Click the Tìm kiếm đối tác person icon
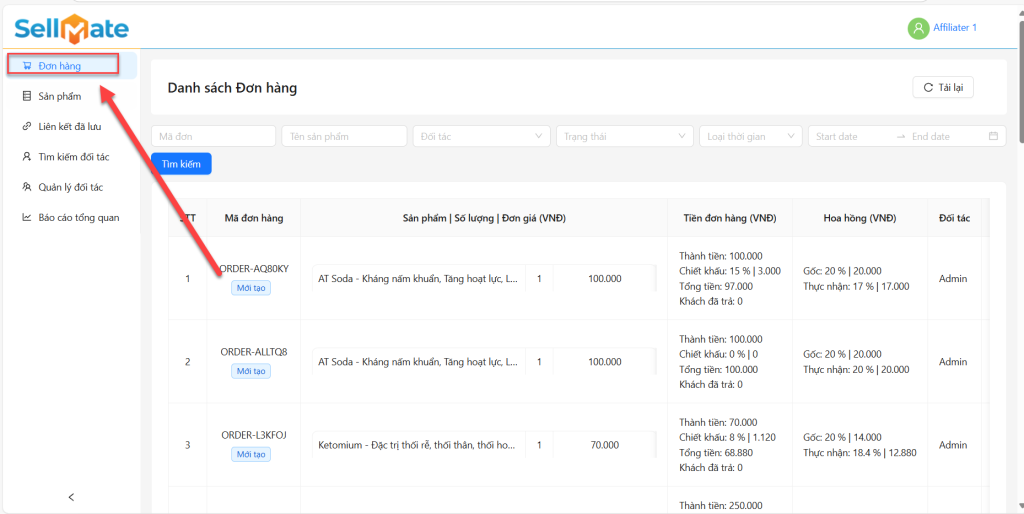The height and width of the screenshot is (514, 1024). (x=27, y=157)
